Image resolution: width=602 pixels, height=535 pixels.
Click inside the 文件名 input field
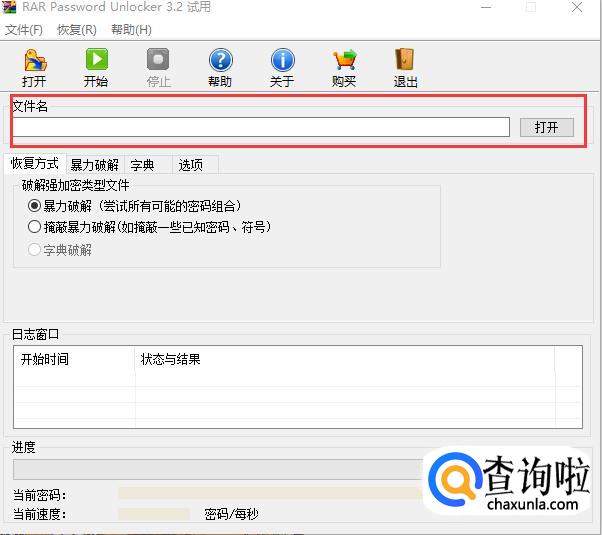[261, 127]
